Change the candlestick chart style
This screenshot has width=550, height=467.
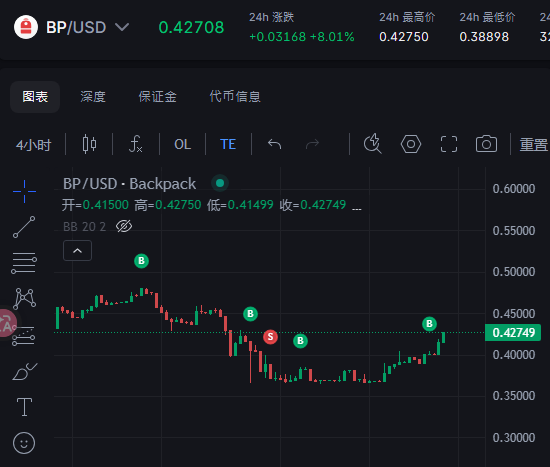(89, 144)
